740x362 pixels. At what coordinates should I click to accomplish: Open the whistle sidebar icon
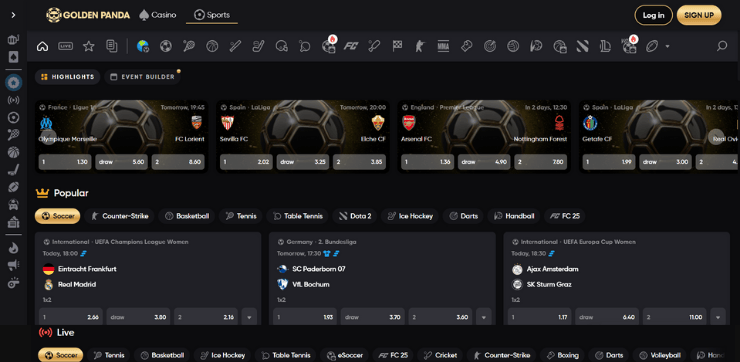click(x=13, y=283)
